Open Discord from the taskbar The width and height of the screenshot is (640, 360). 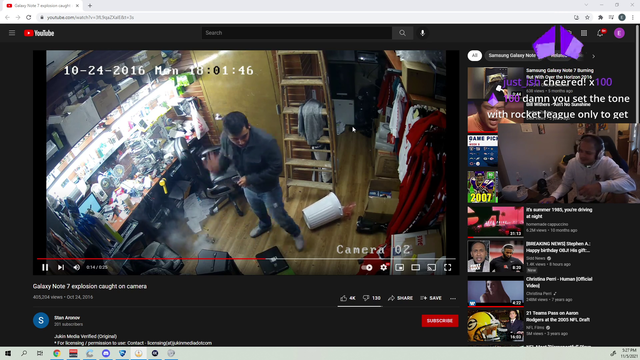[x=106, y=353]
